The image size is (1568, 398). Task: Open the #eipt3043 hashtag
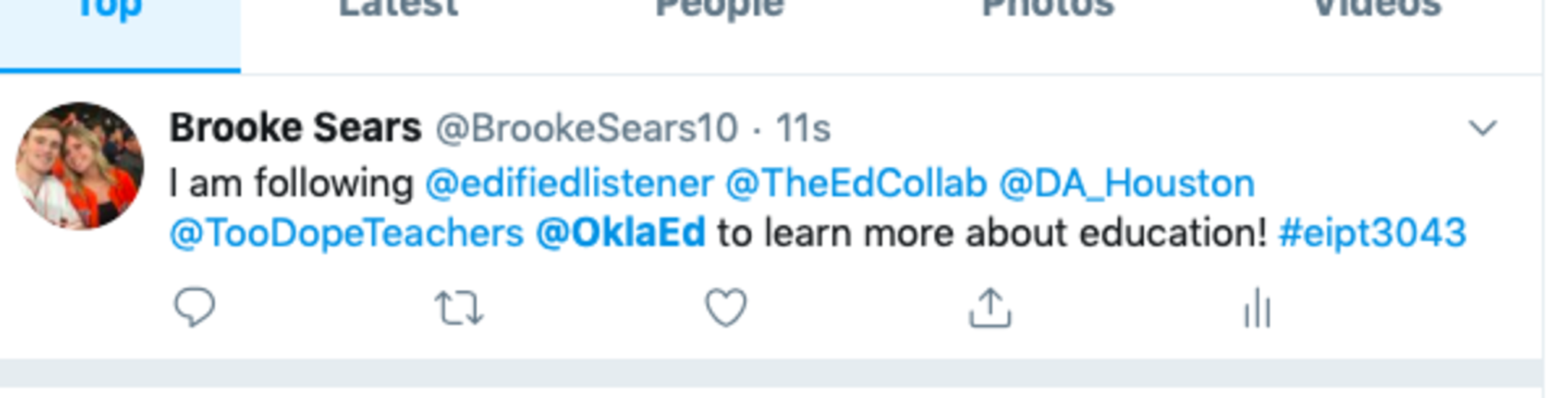pyautogui.click(x=1372, y=233)
